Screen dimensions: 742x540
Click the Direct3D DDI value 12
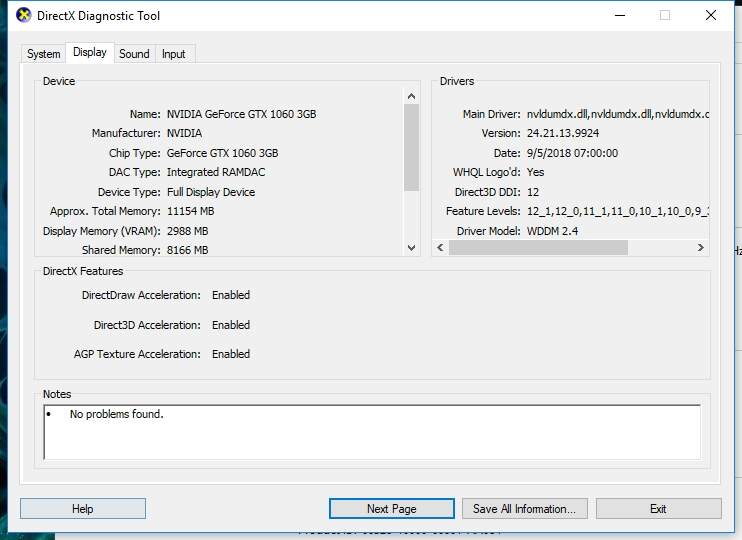[533, 192]
